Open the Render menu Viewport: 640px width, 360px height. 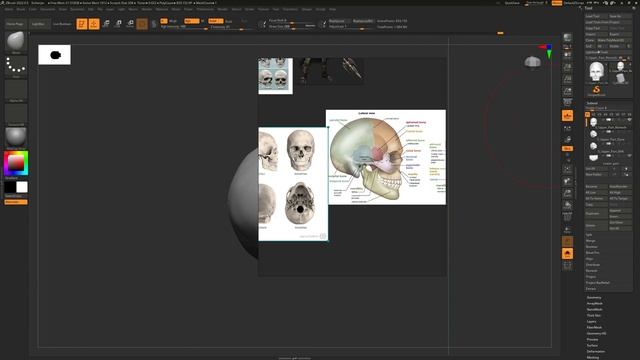pyautogui.click(x=223, y=9)
